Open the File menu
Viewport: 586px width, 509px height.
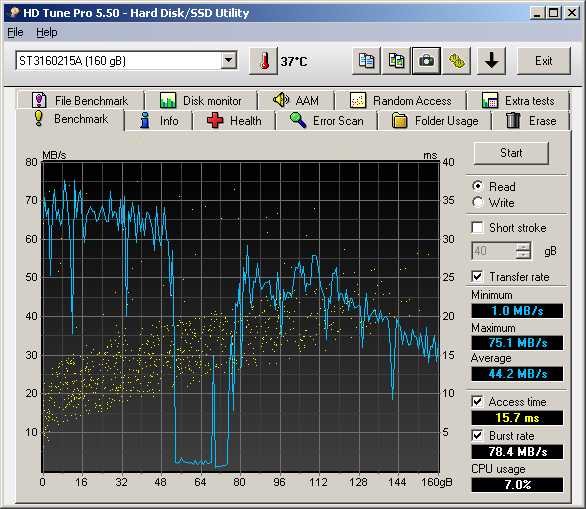15,33
